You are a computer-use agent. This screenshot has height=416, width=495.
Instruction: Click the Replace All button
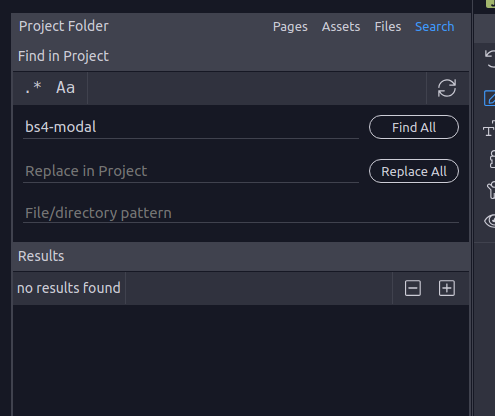point(414,171)
